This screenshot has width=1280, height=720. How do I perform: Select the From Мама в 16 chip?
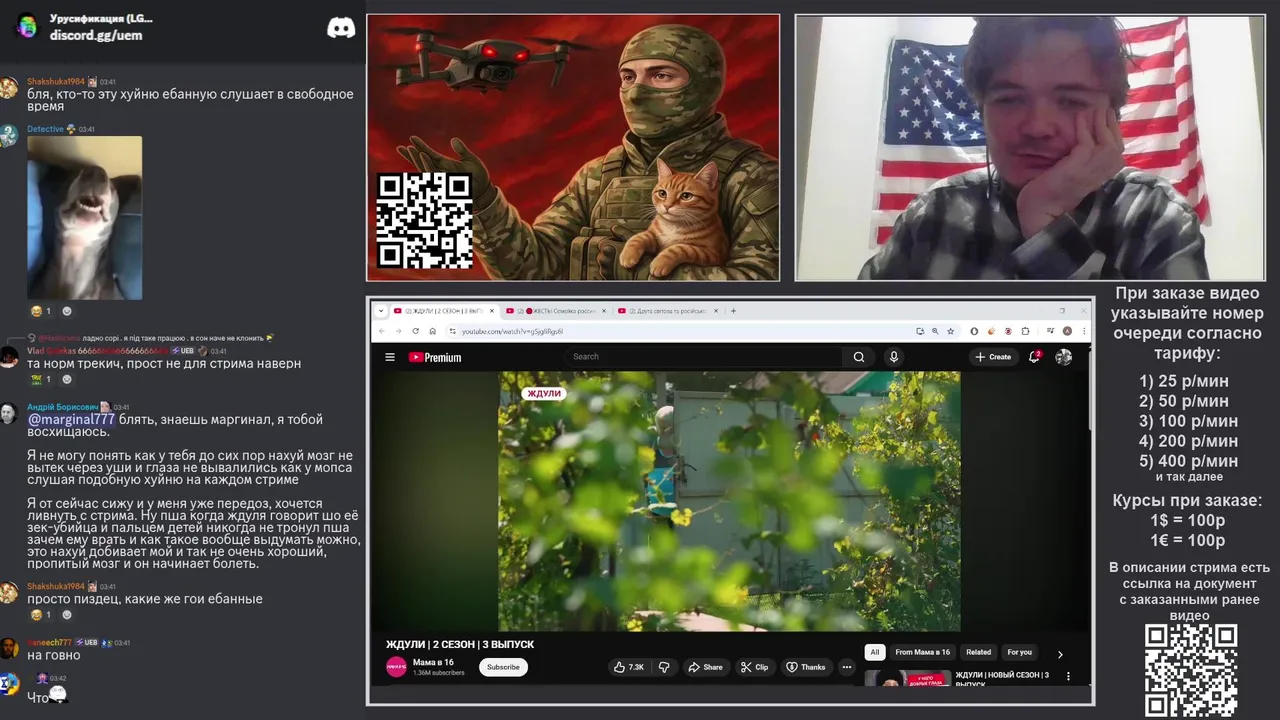922,652
